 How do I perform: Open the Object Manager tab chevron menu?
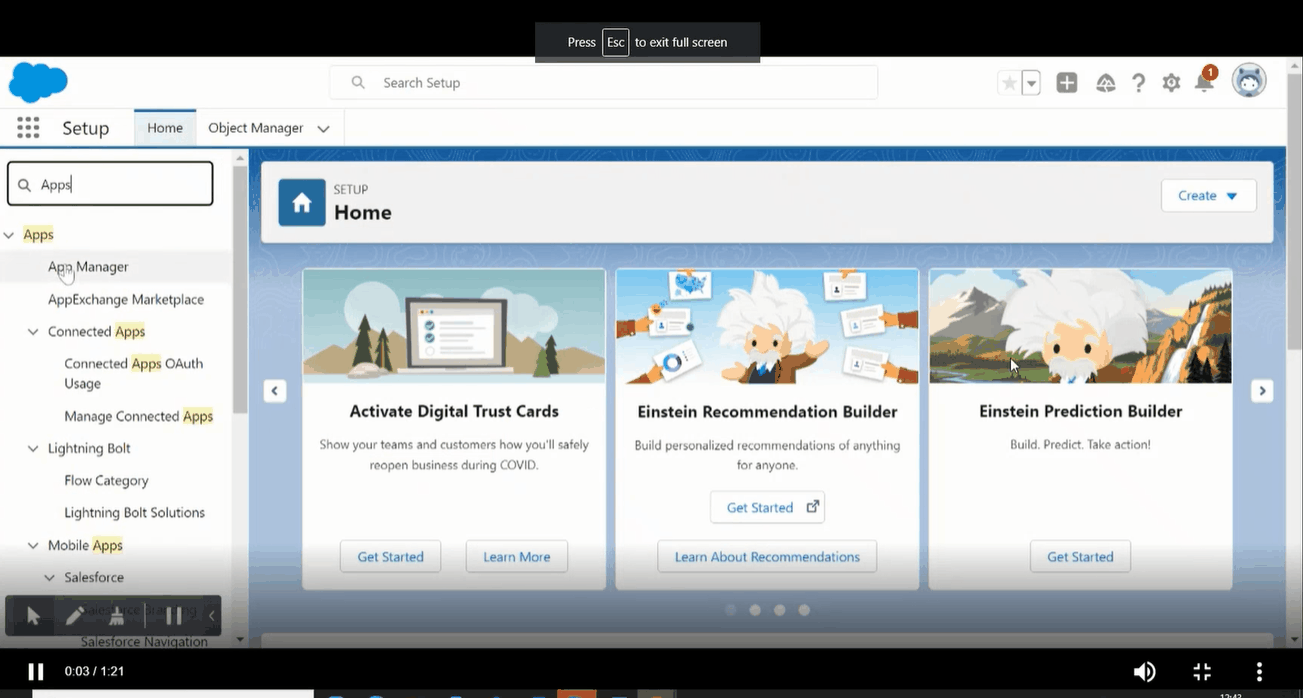[x=323, y=129]
